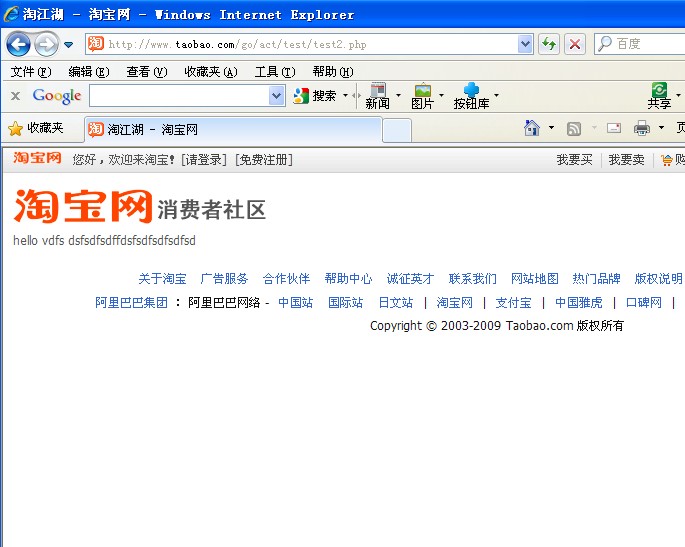Viewport: 685px width, 547px height.
Task: Open the 文件(F) menu
Action: pyautogui.click(x=31, y=72)
